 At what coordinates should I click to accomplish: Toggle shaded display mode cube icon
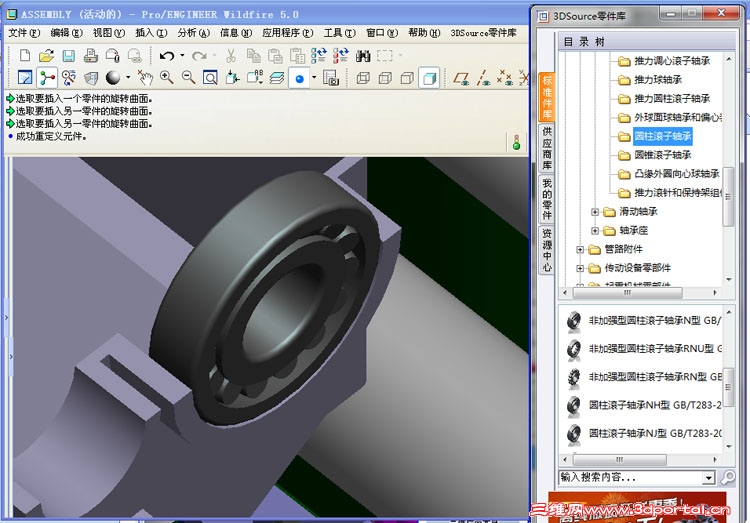coord(429,78)
